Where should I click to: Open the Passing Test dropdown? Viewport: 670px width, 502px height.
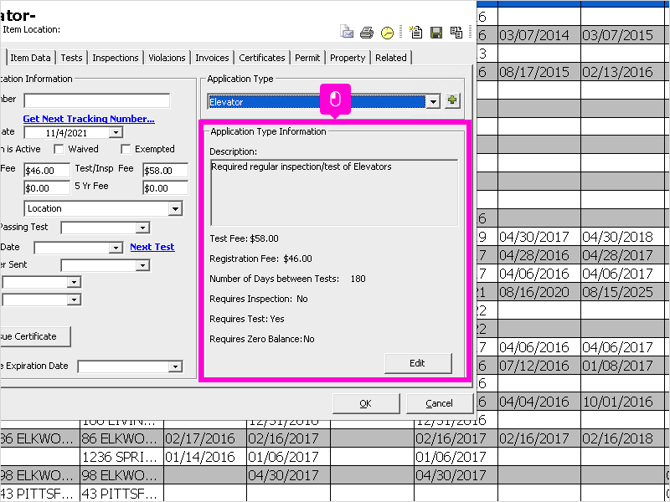[x=142, y=228]
